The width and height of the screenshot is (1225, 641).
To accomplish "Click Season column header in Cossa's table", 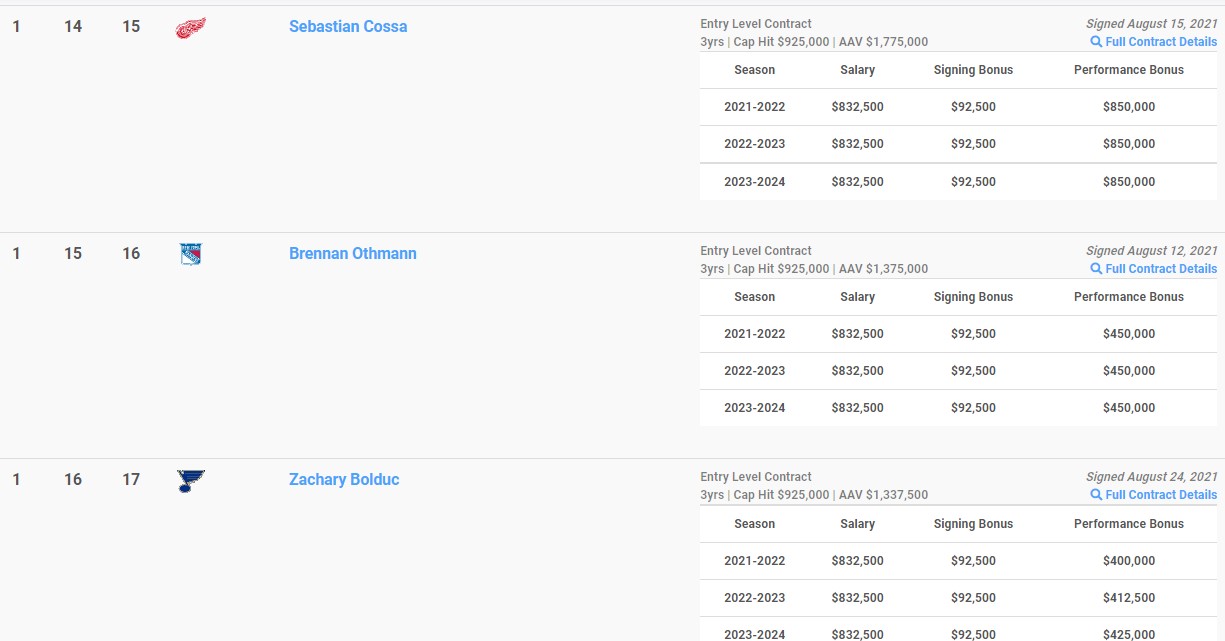I will click(x=754, y=70).
